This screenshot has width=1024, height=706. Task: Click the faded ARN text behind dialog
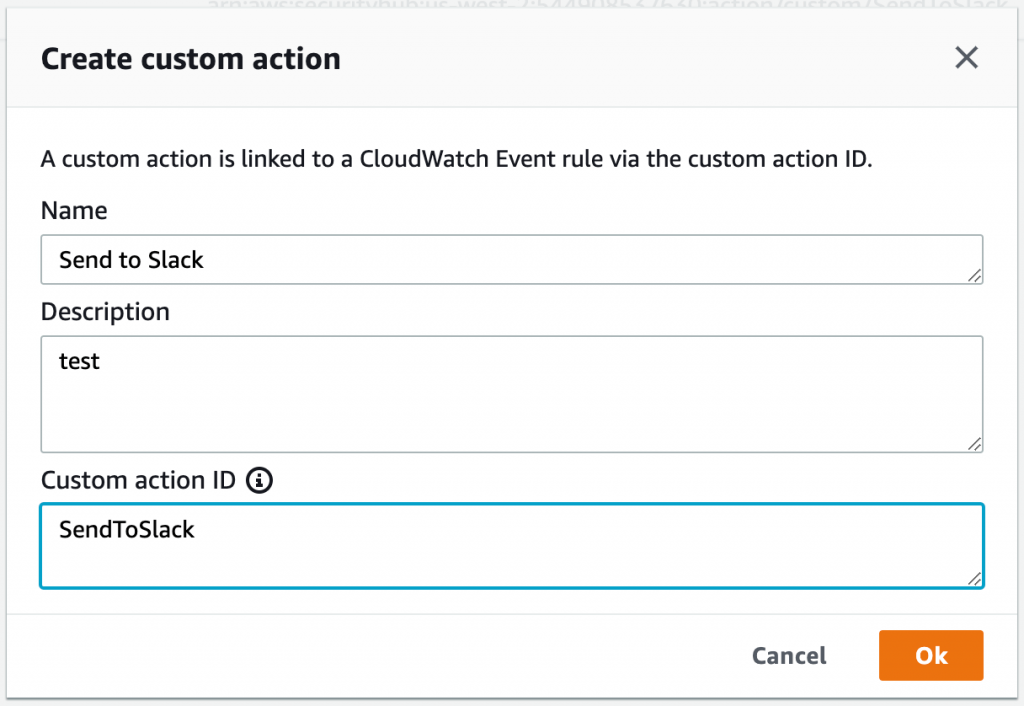607,5
